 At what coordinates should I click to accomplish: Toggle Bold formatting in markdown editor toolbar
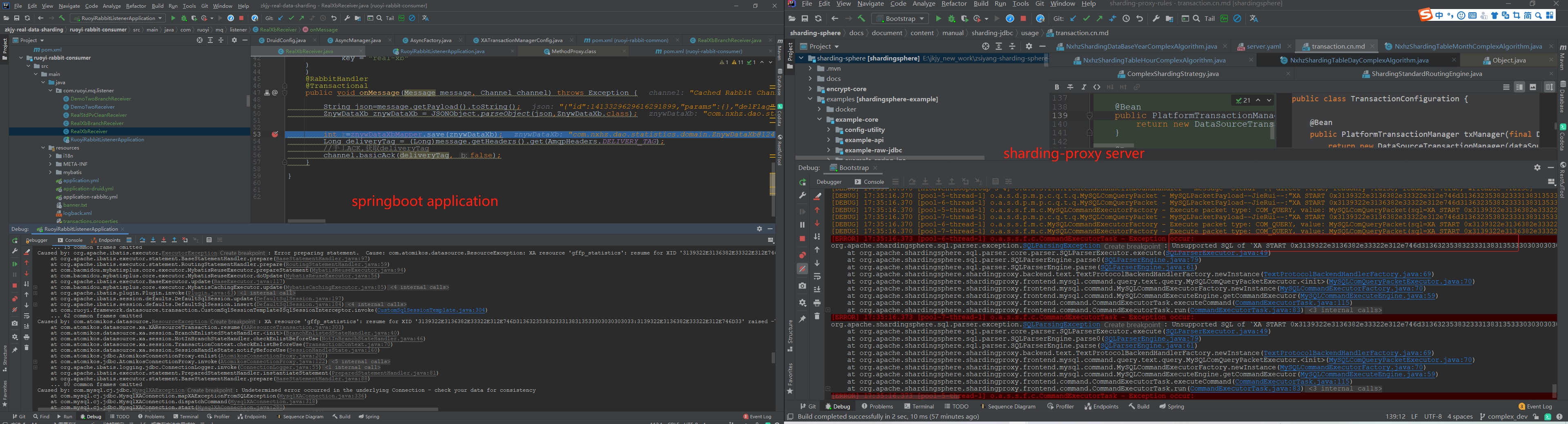(x=1057, y=87)
